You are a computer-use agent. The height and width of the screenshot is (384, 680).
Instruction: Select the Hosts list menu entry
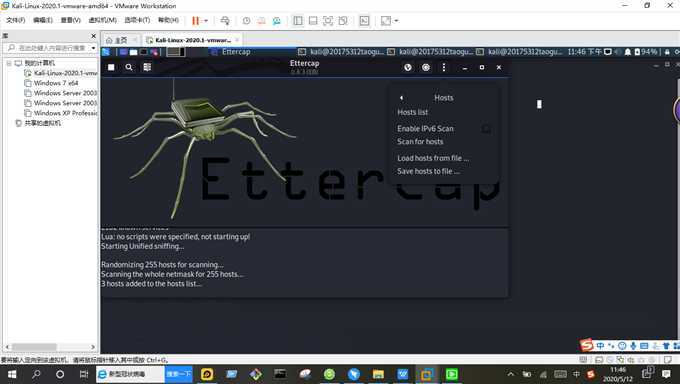click(412, 112)
